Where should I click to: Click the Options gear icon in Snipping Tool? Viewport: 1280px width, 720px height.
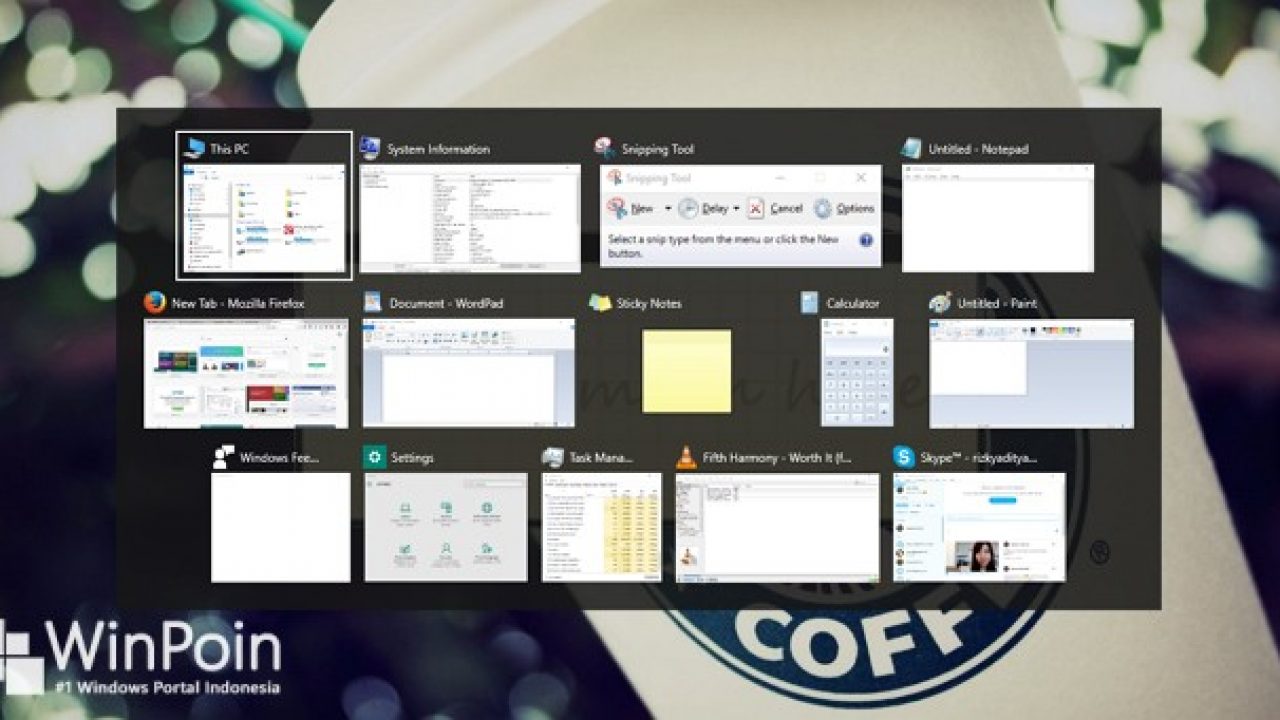pyautogui.click(x=822, y=208)
